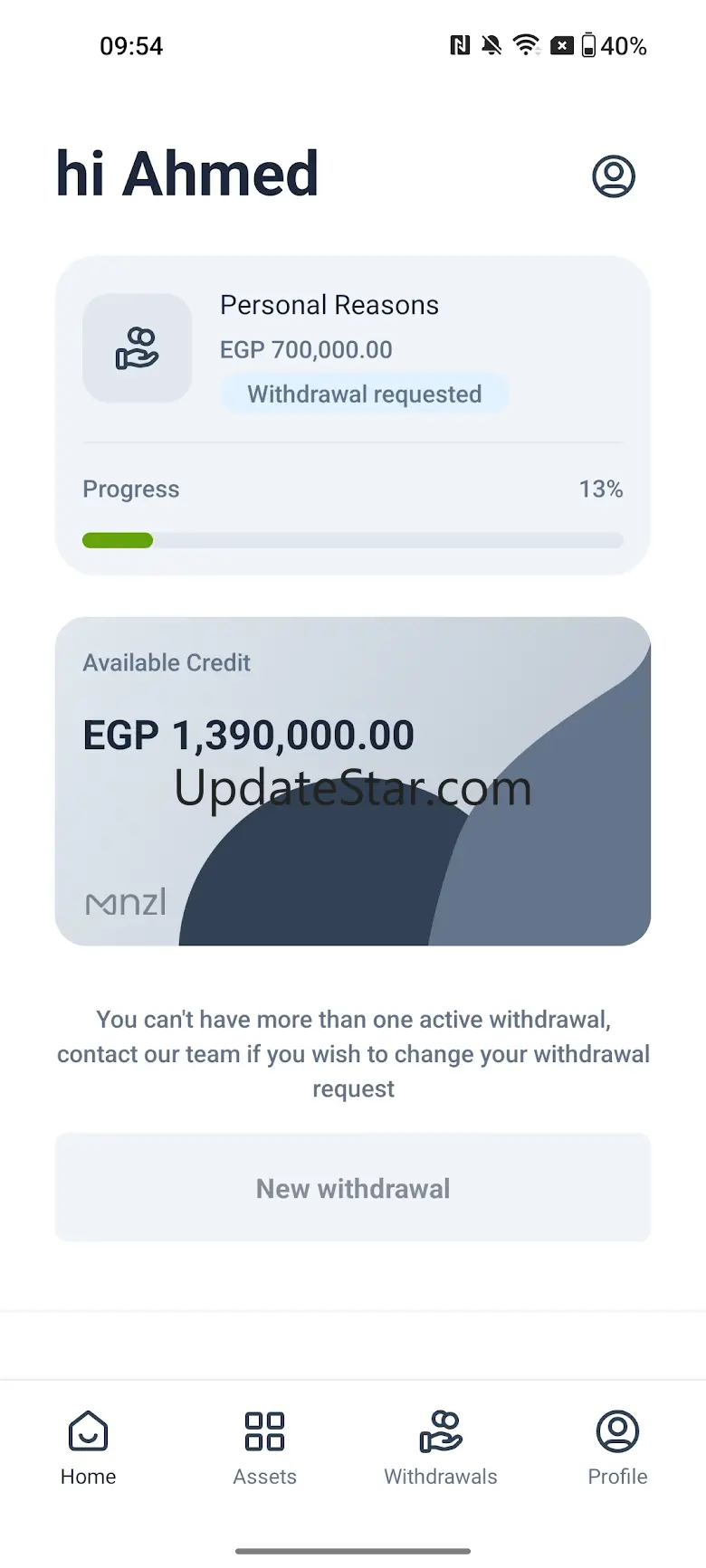Tap the withdrawal hand-coins icon tile
706x1568 pixels.
click(x=137, y=348)
